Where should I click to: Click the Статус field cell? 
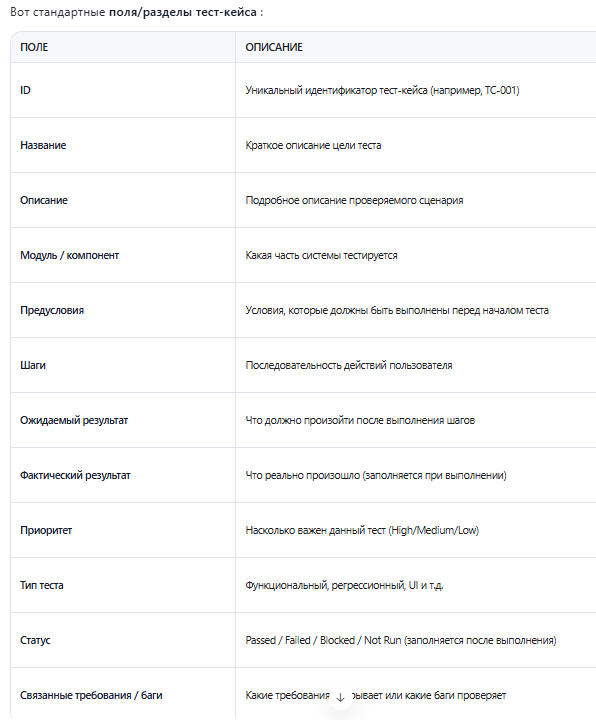pyautogui.click(x=123, y=640)
